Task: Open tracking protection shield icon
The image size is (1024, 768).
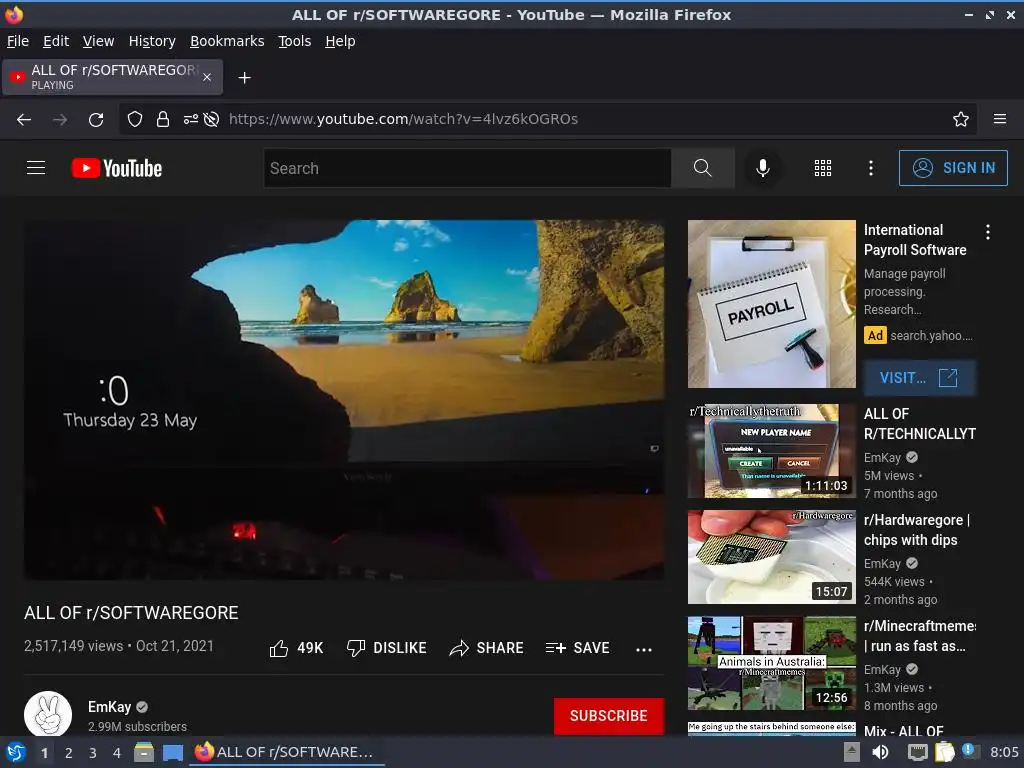Action: point(135,119)
